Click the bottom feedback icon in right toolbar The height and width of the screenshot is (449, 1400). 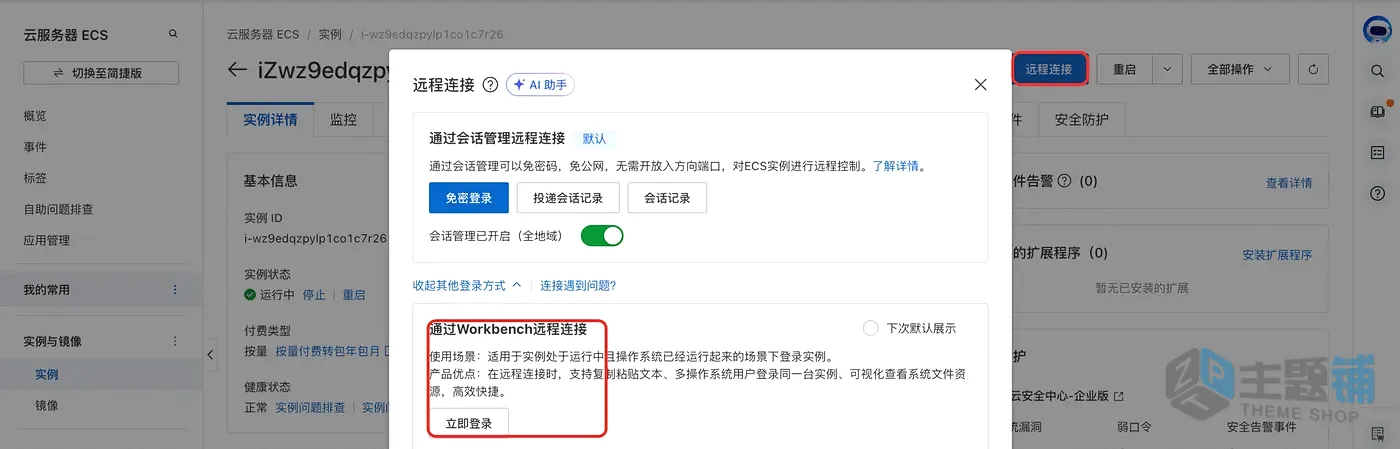(x=1378, y=432)
